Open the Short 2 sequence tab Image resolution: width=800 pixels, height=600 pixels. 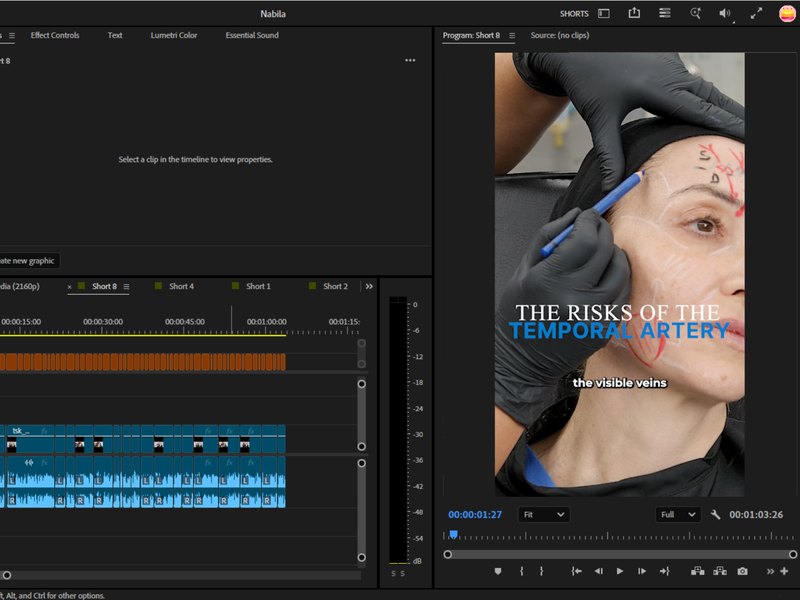[x=335, y=286]
